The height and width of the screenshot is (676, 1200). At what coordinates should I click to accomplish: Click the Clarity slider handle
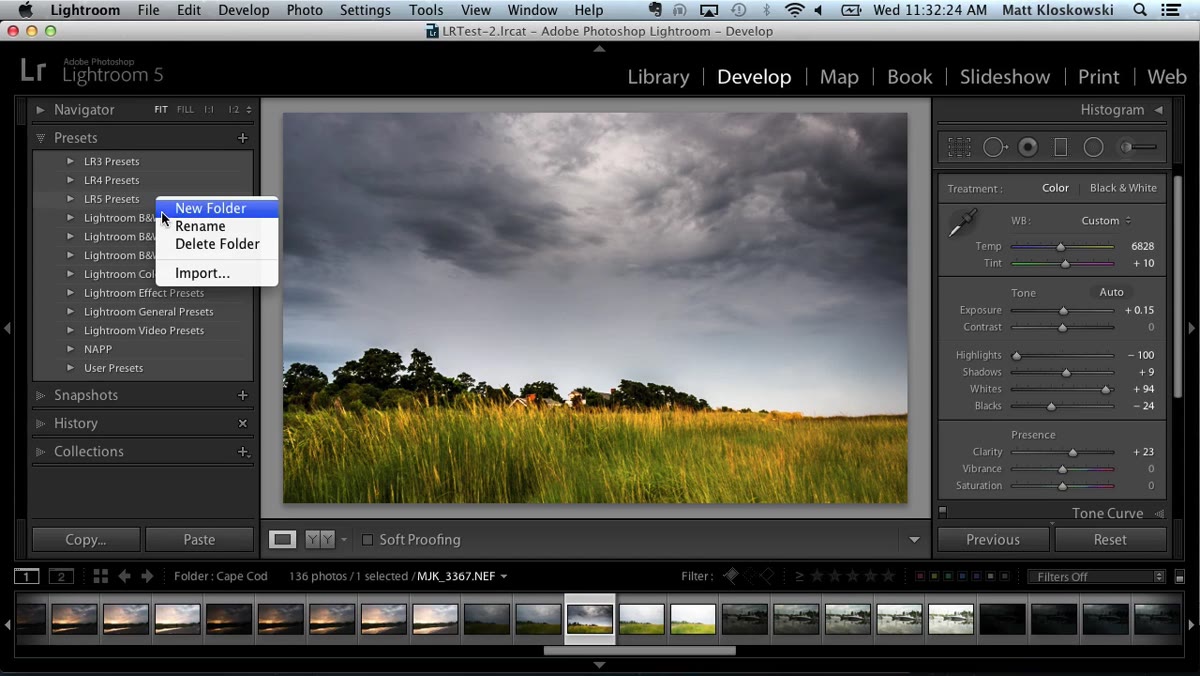pos(1073,452)
